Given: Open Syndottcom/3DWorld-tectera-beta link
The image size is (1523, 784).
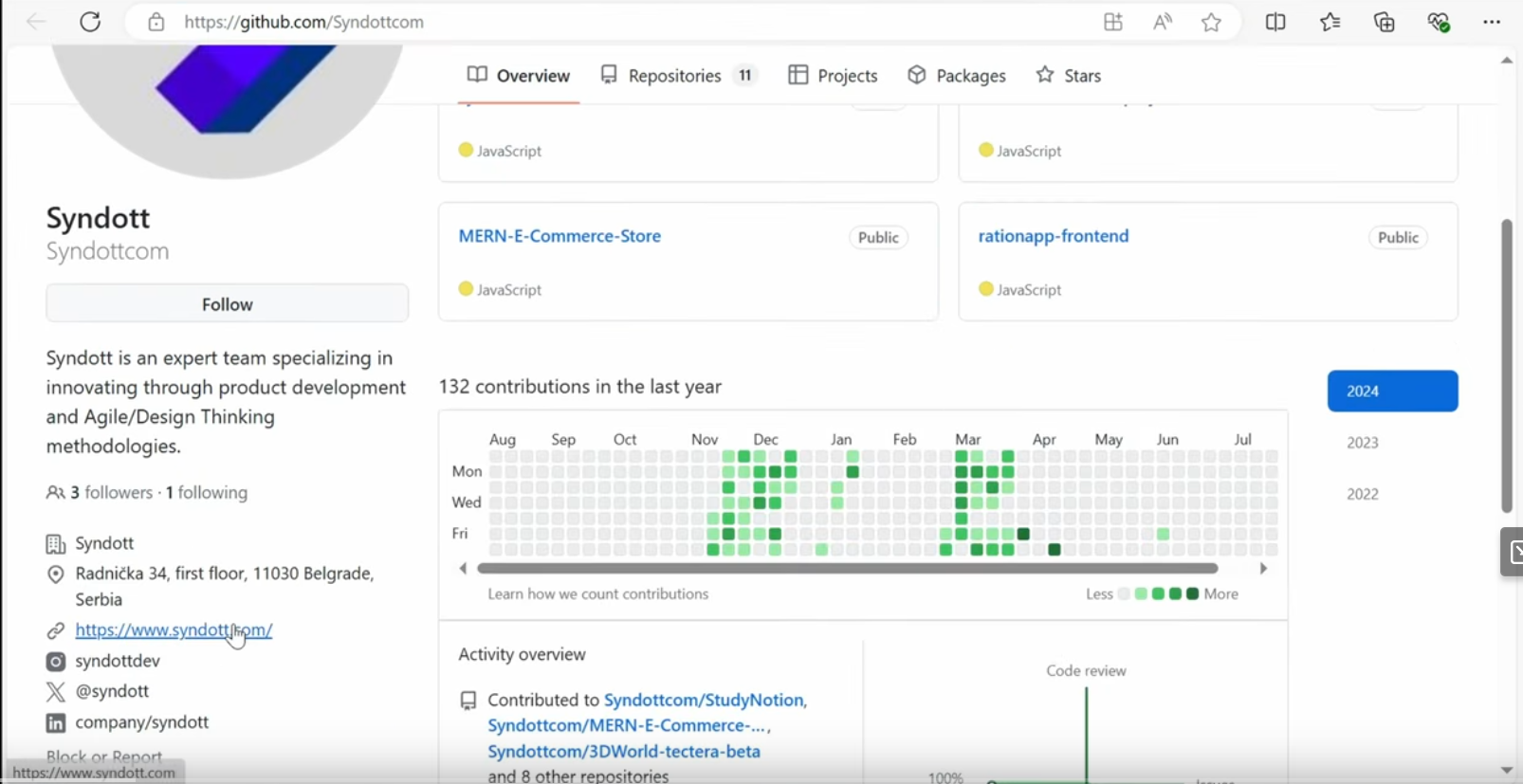Looking at the screenshot, I should pyautogui.click(x=624, y=752).
